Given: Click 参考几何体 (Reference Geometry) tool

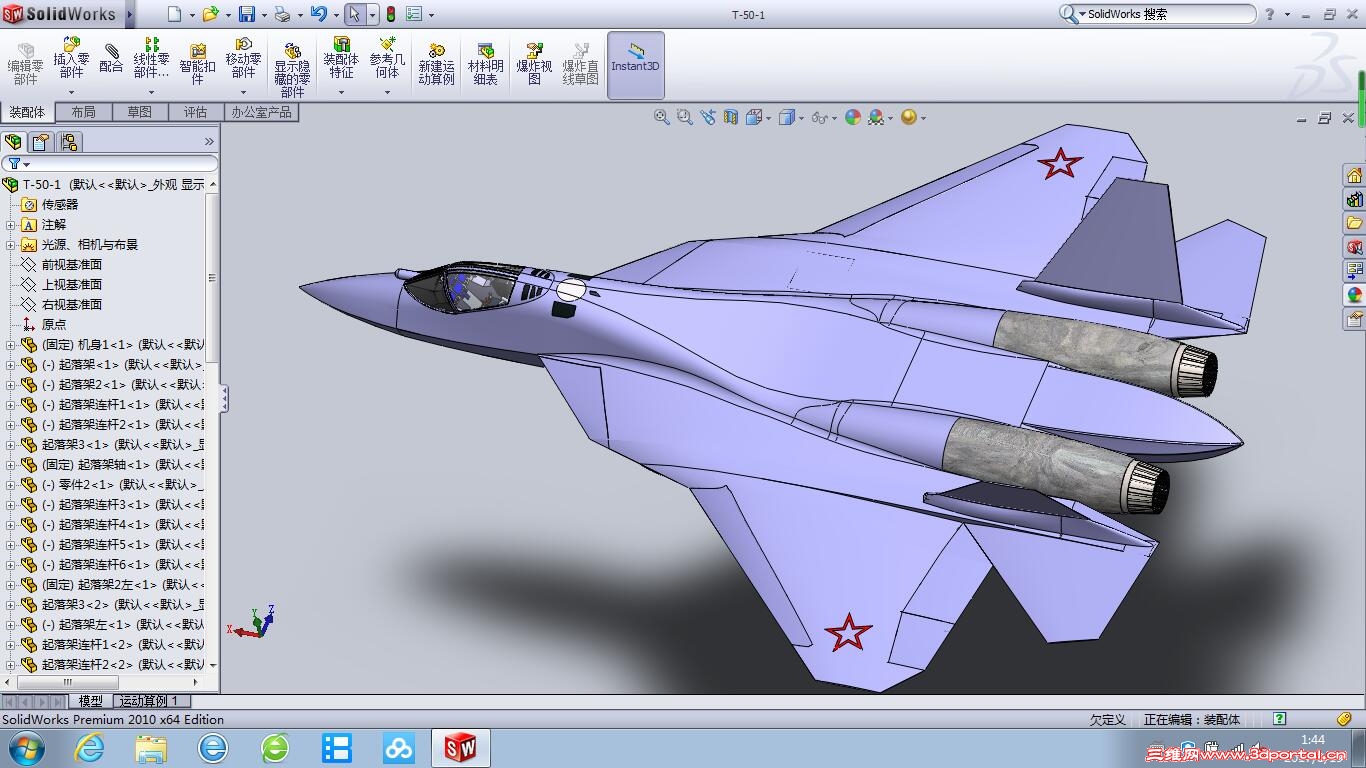Looking at the screenshot, I should point(387,59).
